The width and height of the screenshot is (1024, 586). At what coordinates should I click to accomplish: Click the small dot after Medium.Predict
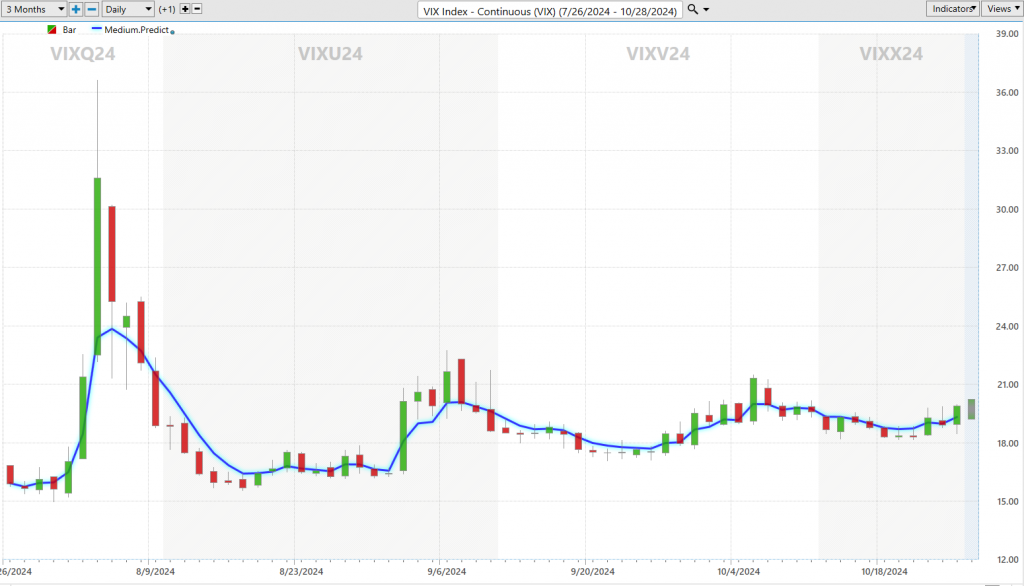pos(172,32)
